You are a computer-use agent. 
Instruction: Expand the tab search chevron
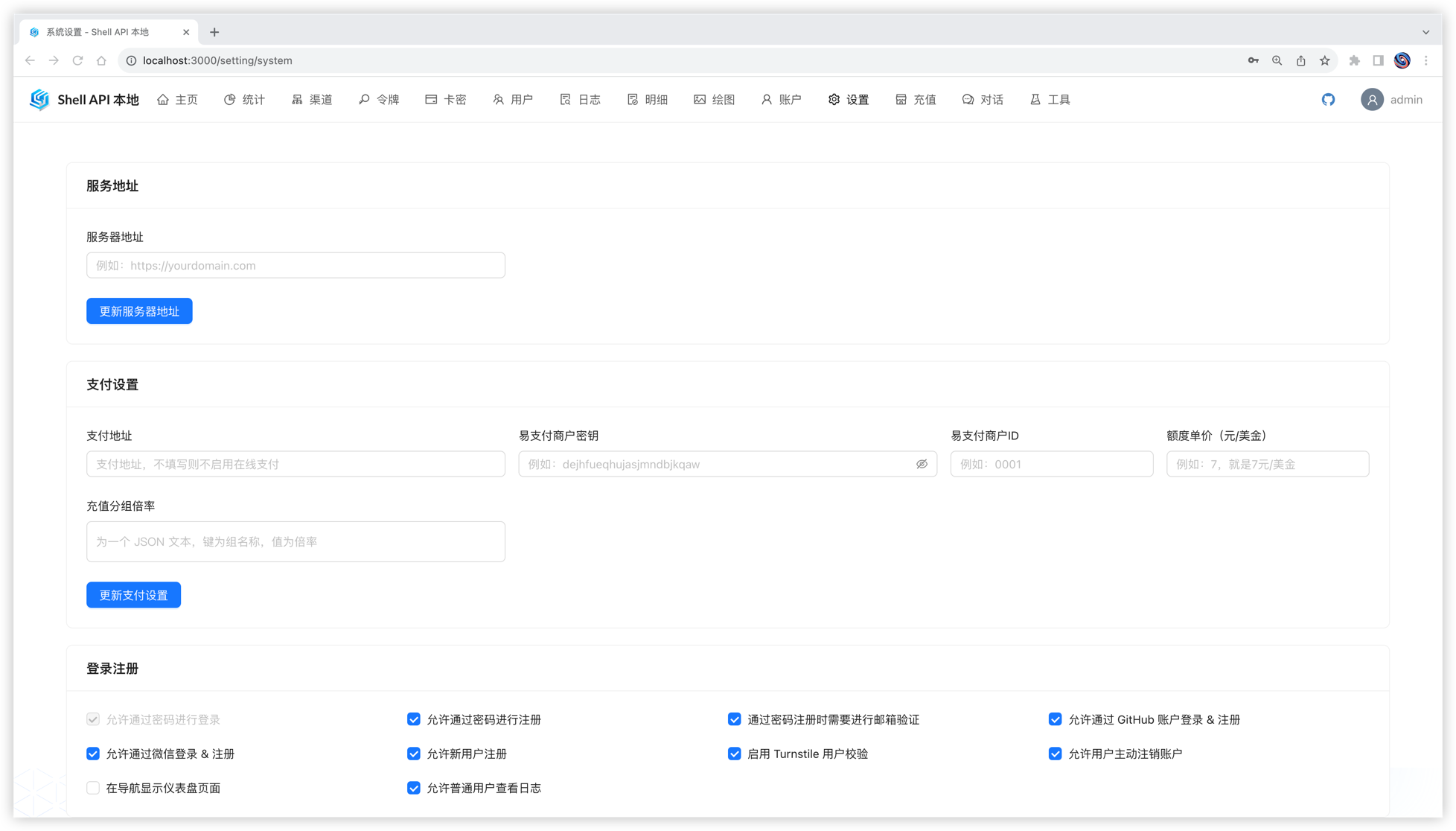[1425, 32]
